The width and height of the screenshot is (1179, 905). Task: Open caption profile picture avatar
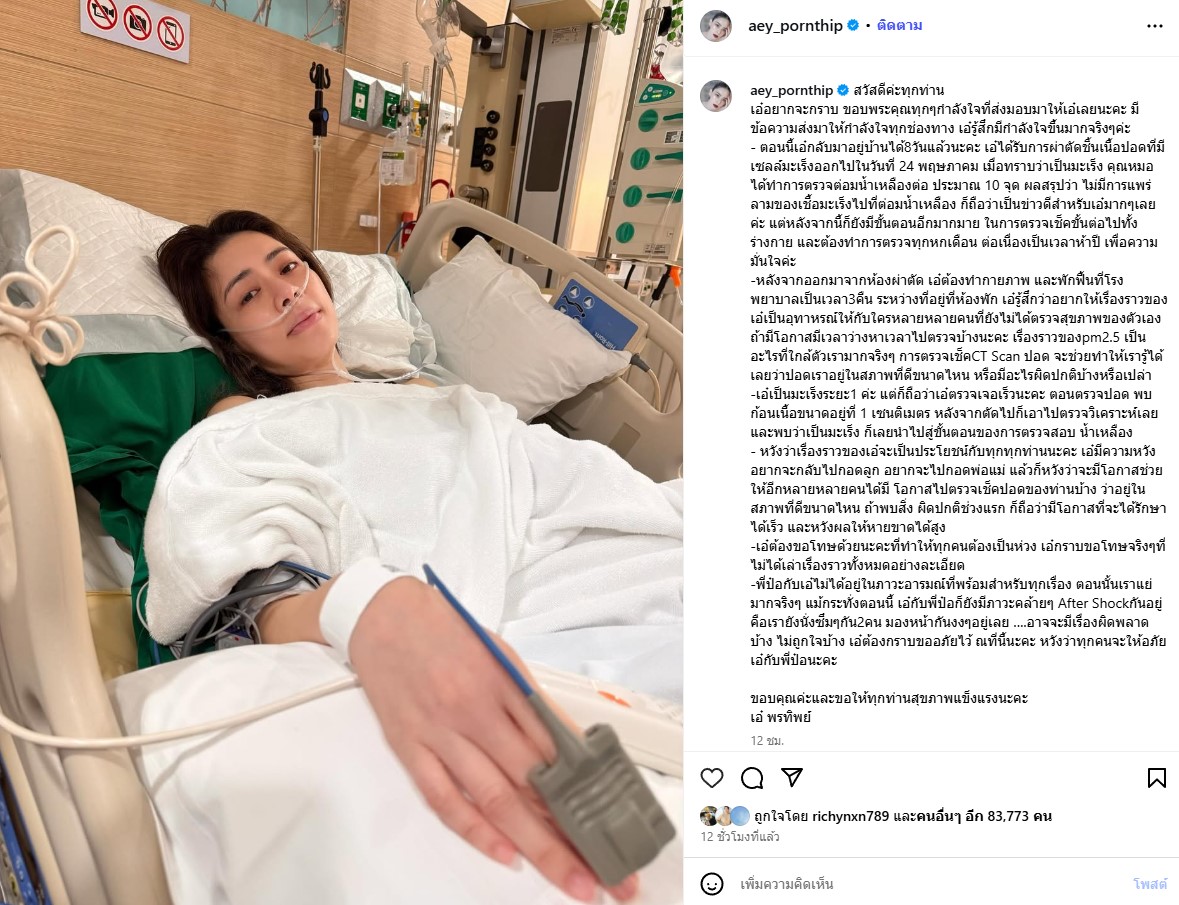[716, 95]
